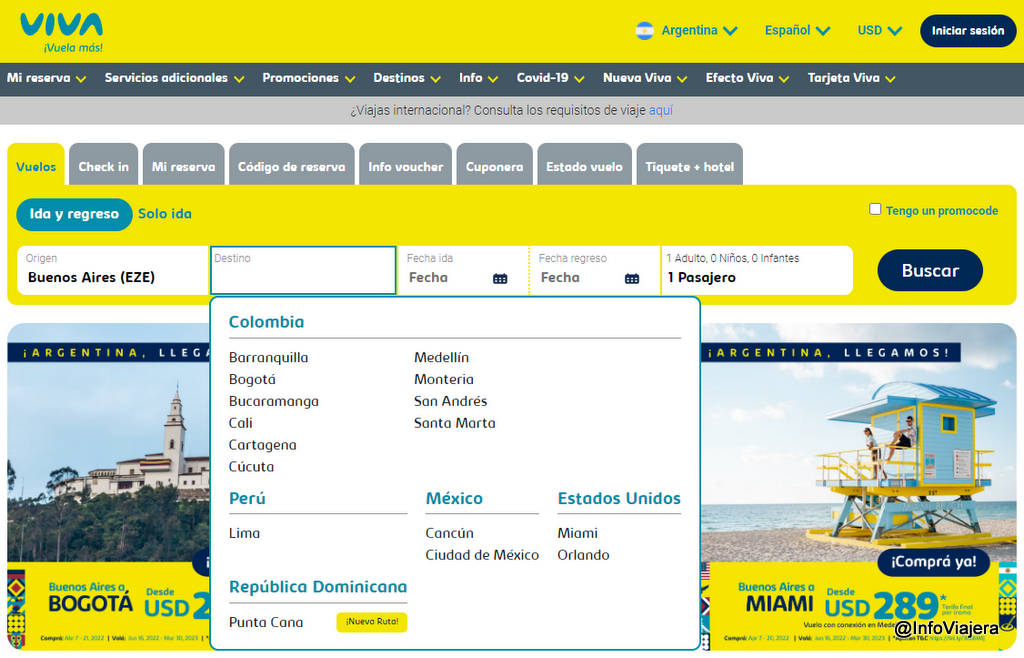Expand the Nueva Viva menu
Screen dimensions: 1024x658
pos(645,78)
